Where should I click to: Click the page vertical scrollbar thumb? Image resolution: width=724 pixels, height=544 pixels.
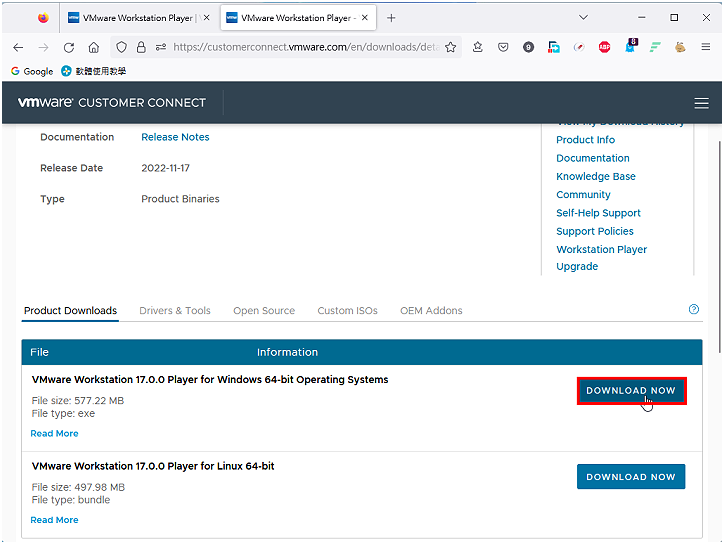click(719, 247)
